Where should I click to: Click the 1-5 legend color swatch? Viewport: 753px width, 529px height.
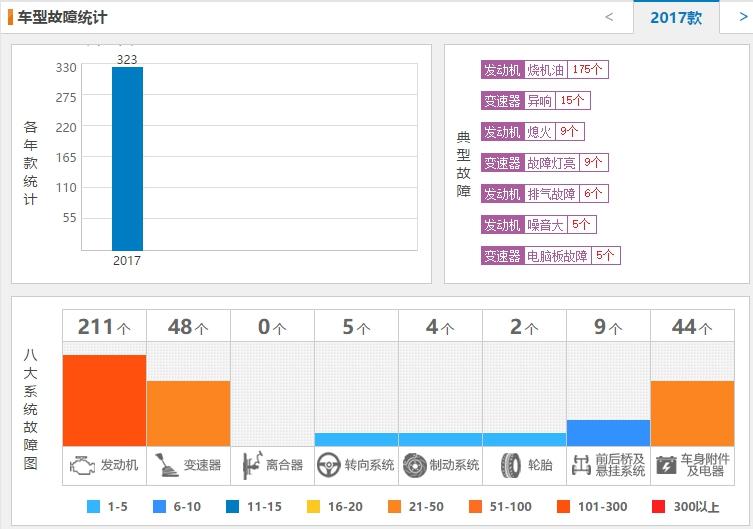[x=93, y=506]
